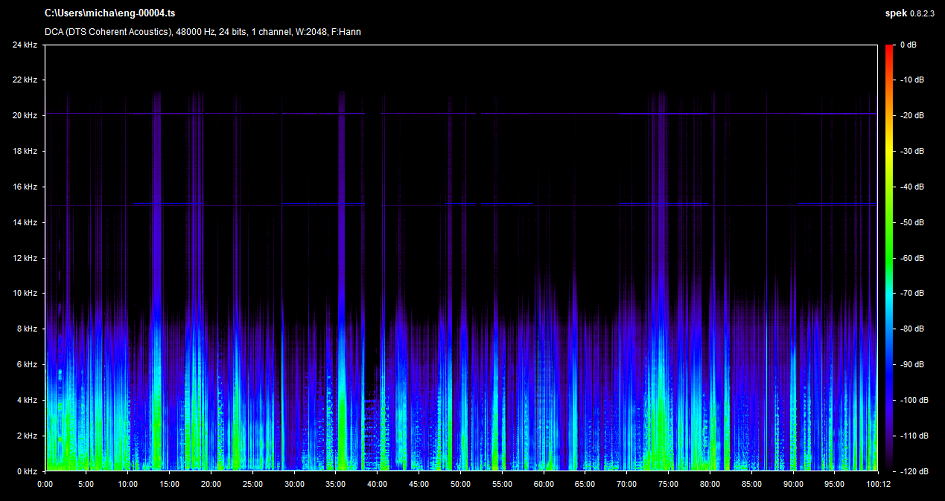This screenshot has width=945, height=501.
Task: Click the spek logo text
Action: tap(897, 13)
